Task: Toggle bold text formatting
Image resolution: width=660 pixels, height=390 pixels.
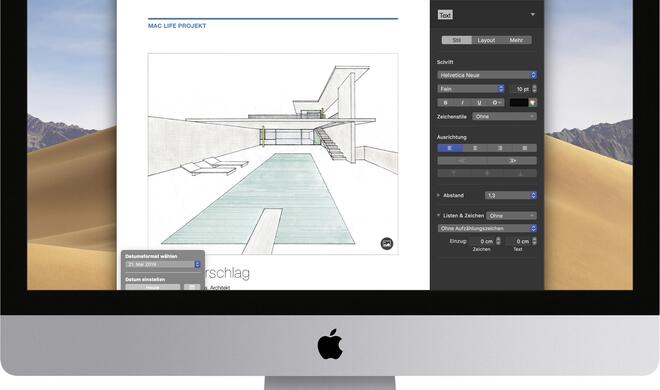Action: [445, 103]
